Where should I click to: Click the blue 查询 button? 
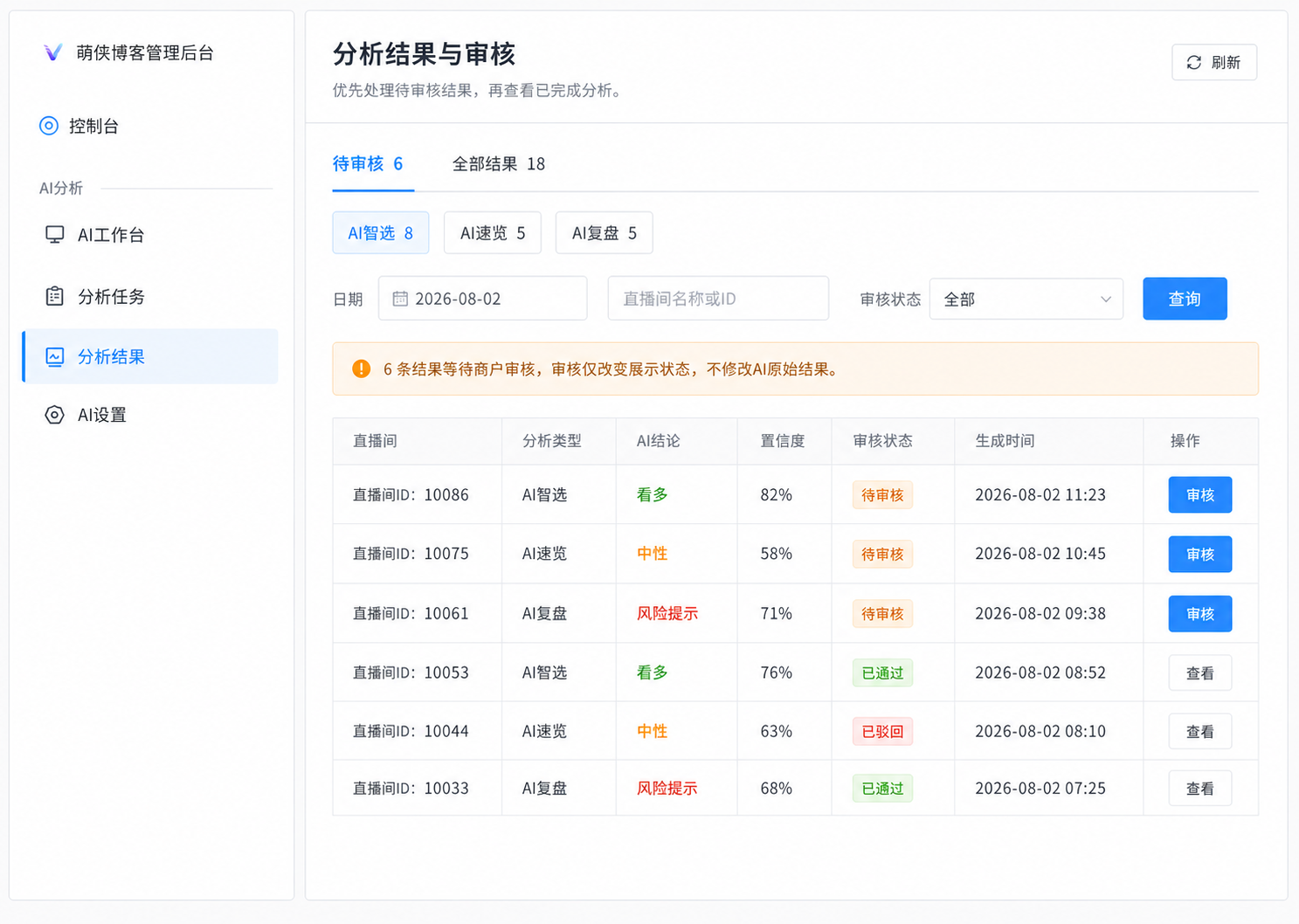pyautogui.click(x=1185, y=299)
